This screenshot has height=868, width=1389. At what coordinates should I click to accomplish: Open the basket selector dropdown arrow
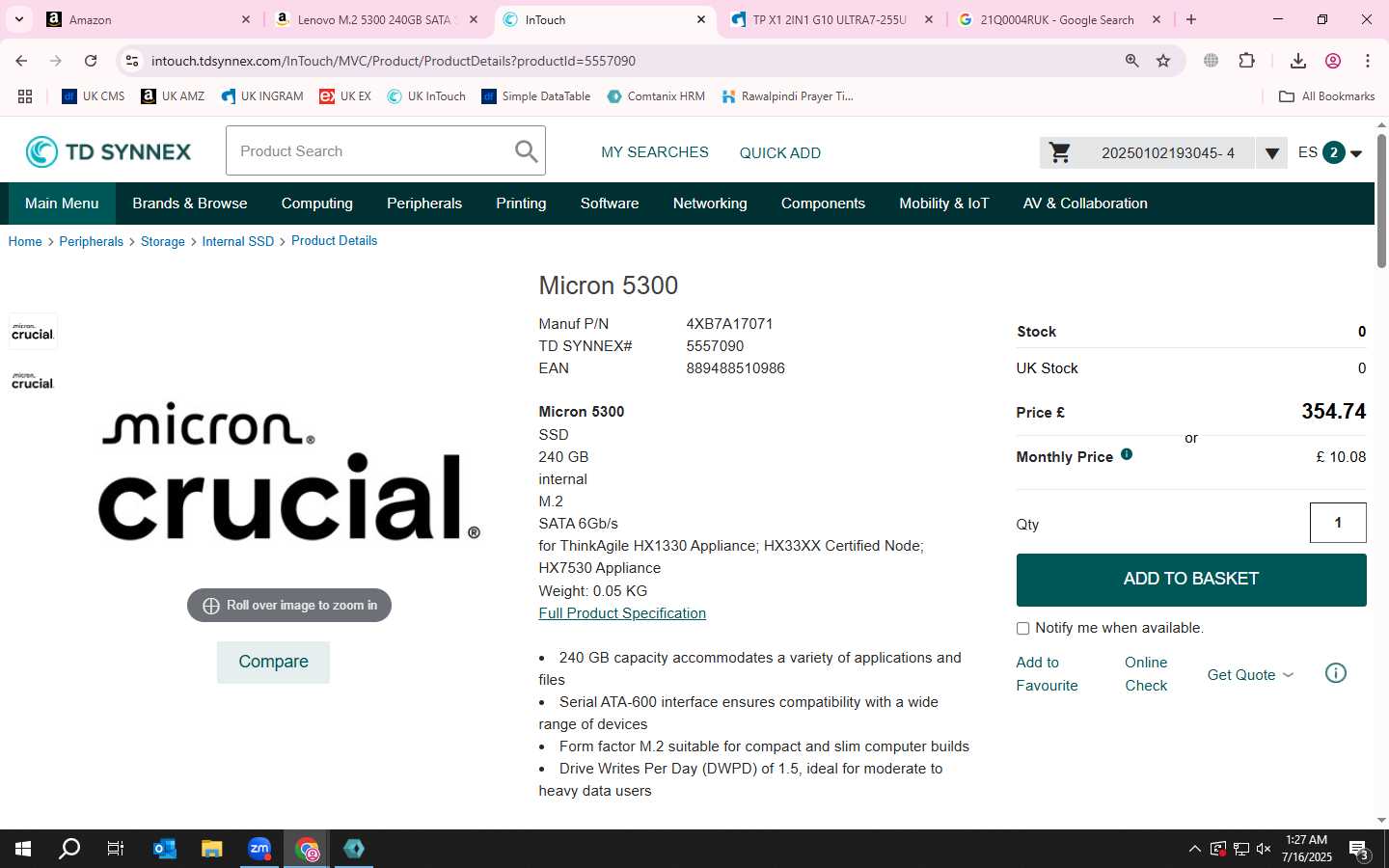coord(1271,152)
